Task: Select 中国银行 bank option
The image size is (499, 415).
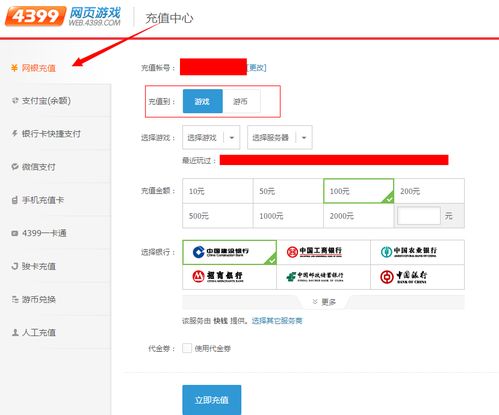Action: click(x=417, y=277)
